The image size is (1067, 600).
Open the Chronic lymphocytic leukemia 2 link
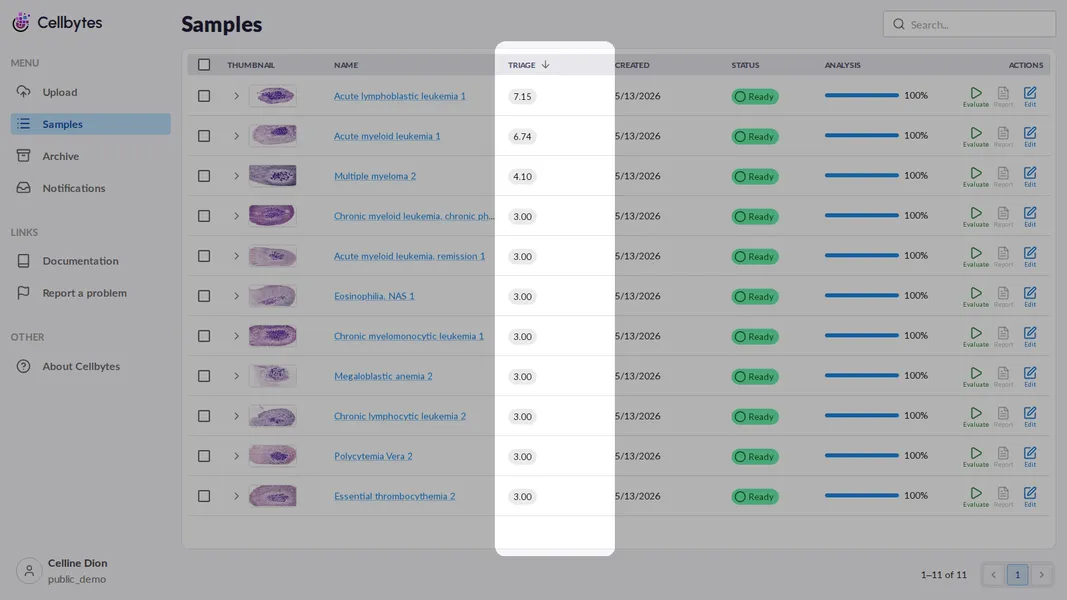click(x=400, y=416)
